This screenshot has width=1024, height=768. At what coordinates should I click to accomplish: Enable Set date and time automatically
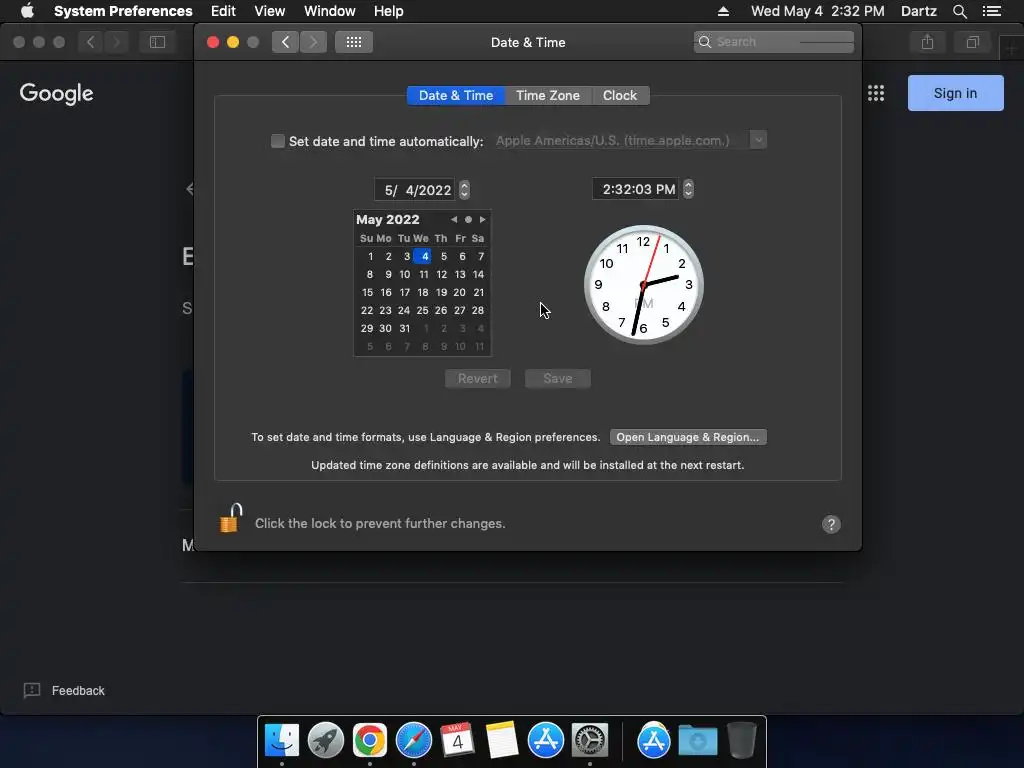point(278,141)
